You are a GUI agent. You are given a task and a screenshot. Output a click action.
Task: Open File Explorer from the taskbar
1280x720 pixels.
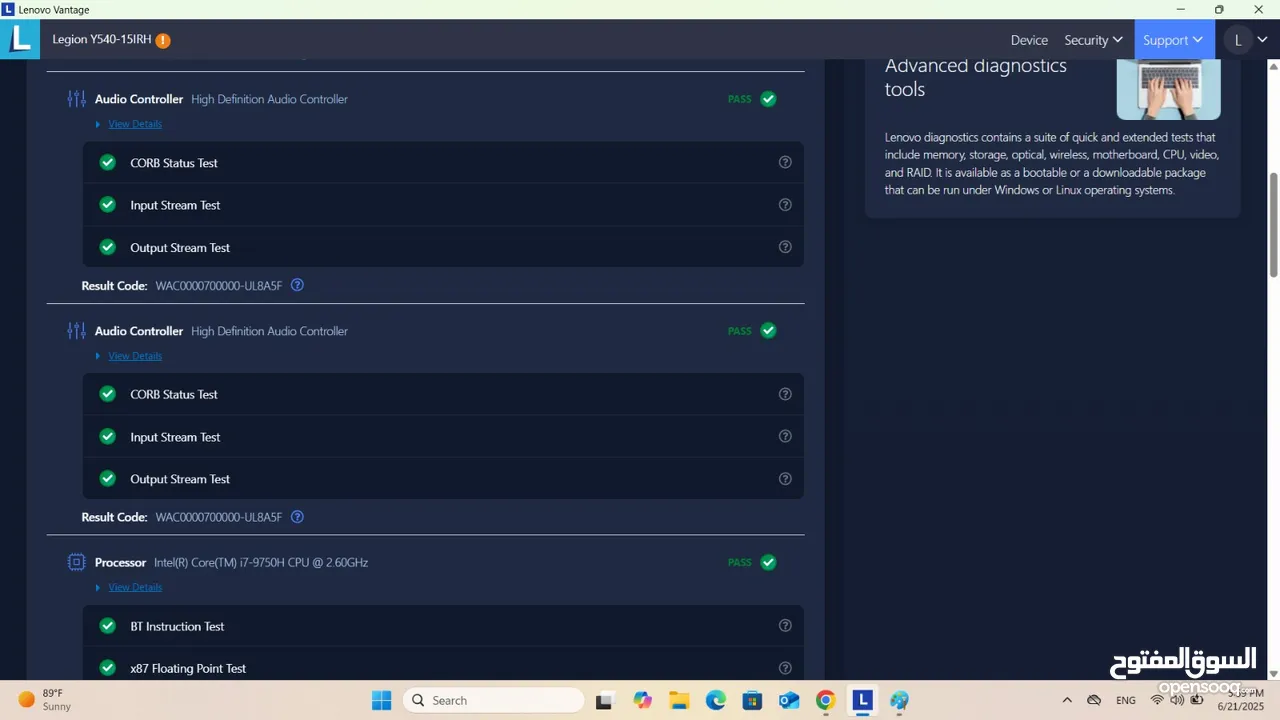click(679, 701)
